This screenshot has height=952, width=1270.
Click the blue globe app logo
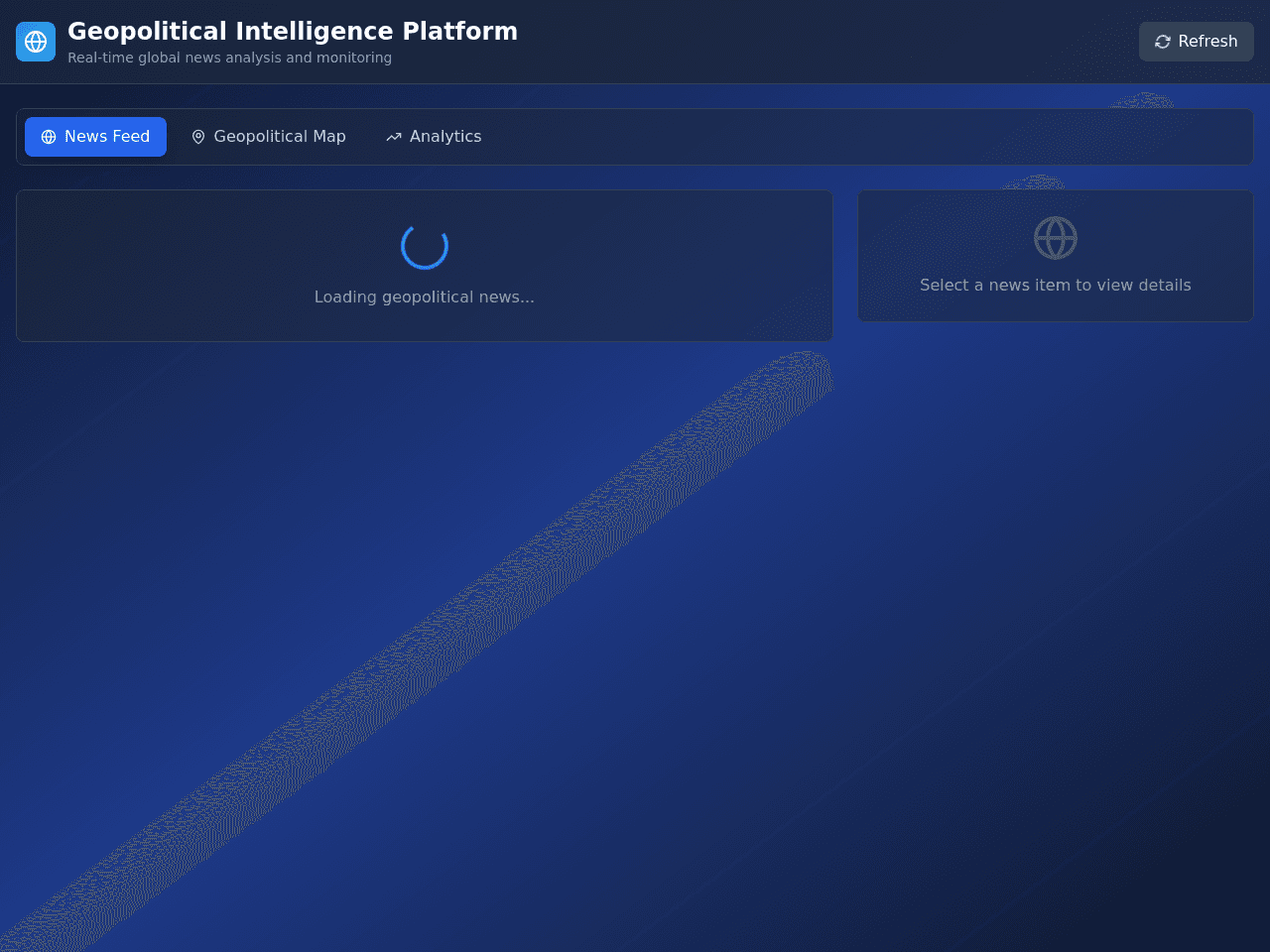tap(36, 42)
